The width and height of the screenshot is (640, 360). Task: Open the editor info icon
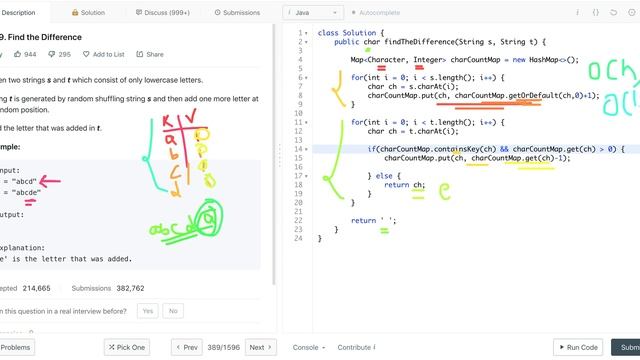[x=577, y=13]
